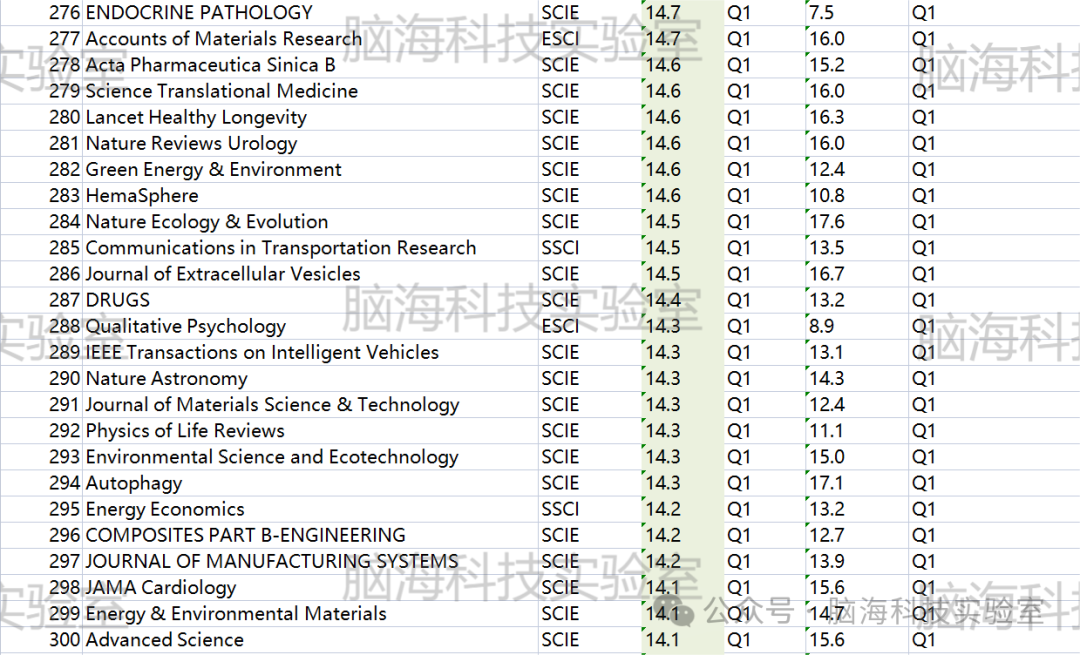Click the cell showing 17.1 for Autophagy
This screenshot has height=655, width=1080.
pyautogui.click(x=830, y=482)
